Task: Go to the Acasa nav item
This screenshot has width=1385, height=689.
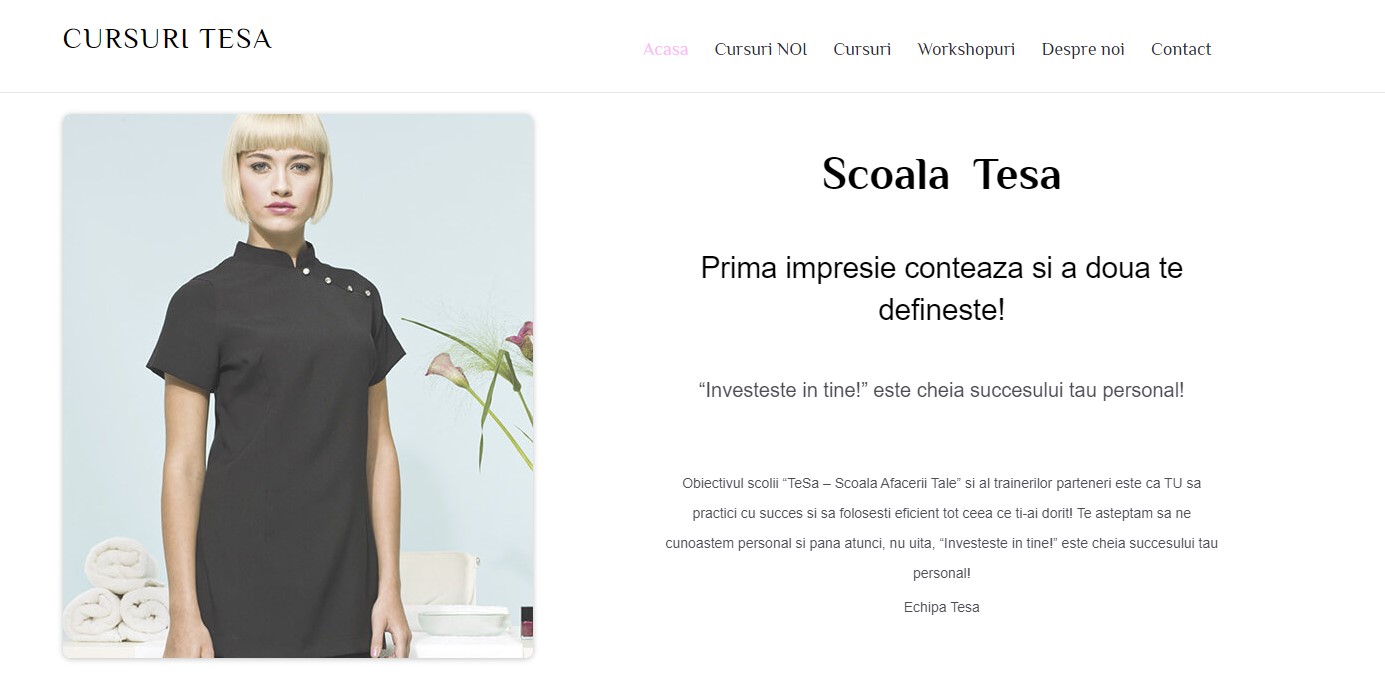Action: pyautogui.click(x=665, y=49)
